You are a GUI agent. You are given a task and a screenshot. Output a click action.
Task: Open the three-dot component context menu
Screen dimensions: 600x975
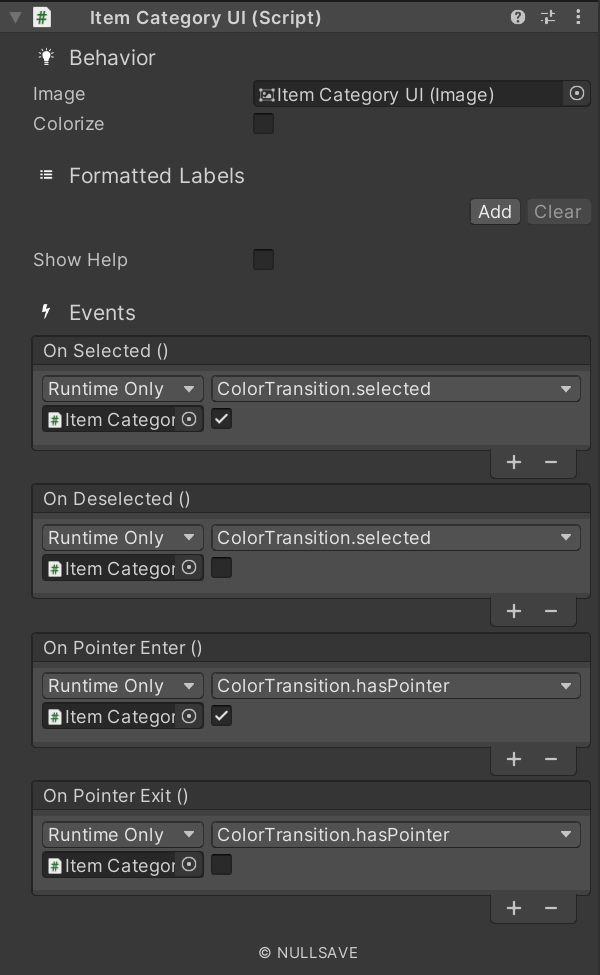[x=578, y=17]
